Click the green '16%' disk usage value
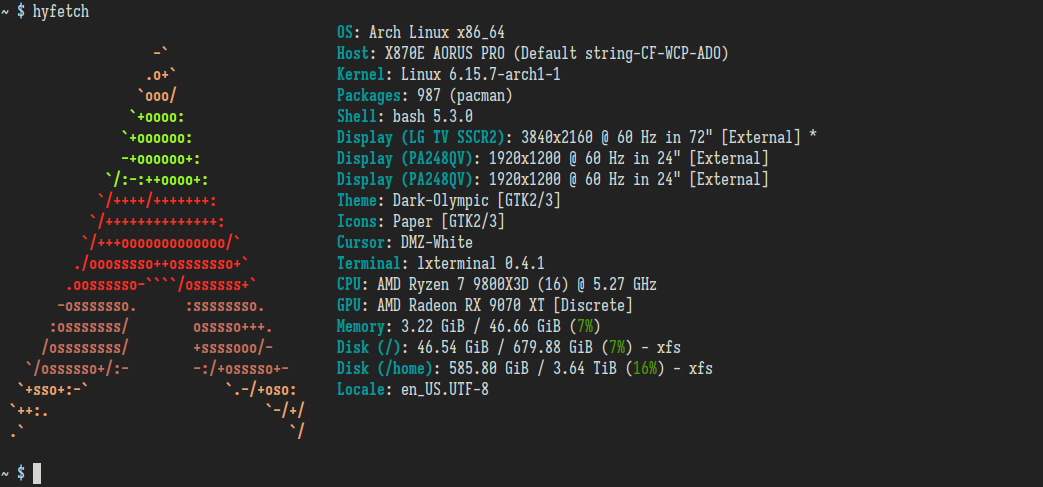This screenshot has height=487, width=1043. pyautogui.click(x=645, y=369)
